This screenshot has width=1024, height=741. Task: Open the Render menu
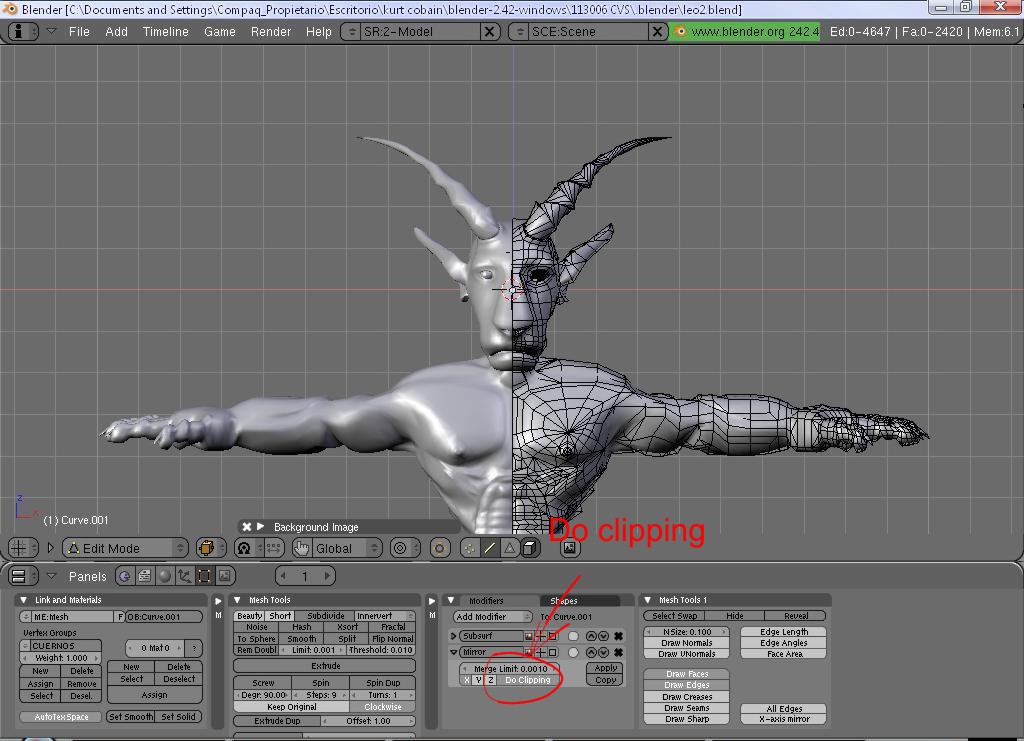click(271, 31)
